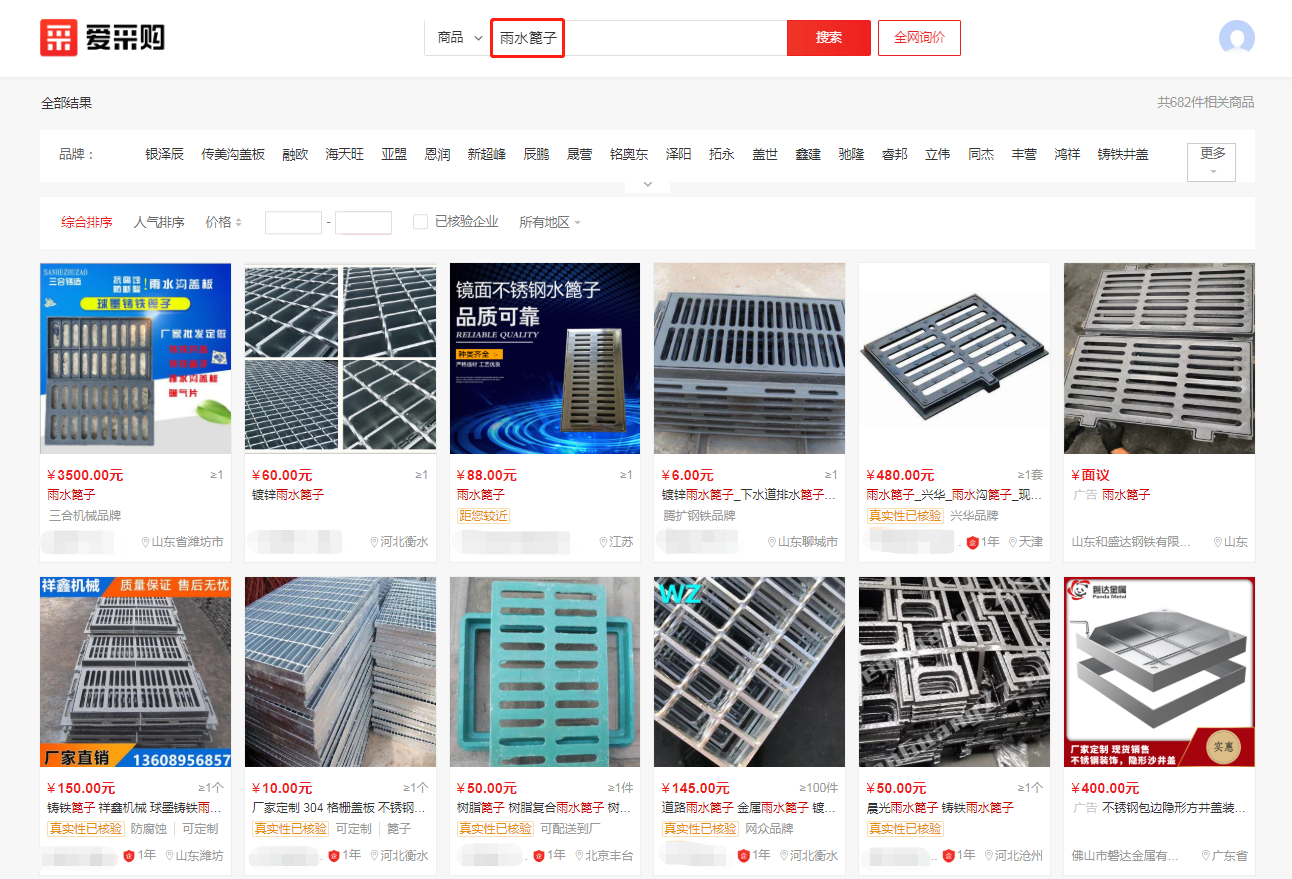The width and height of the screenshot is (1292, 879).
Task: Click red shield badge on 北京丰台 listing
Action: (540, 856)
